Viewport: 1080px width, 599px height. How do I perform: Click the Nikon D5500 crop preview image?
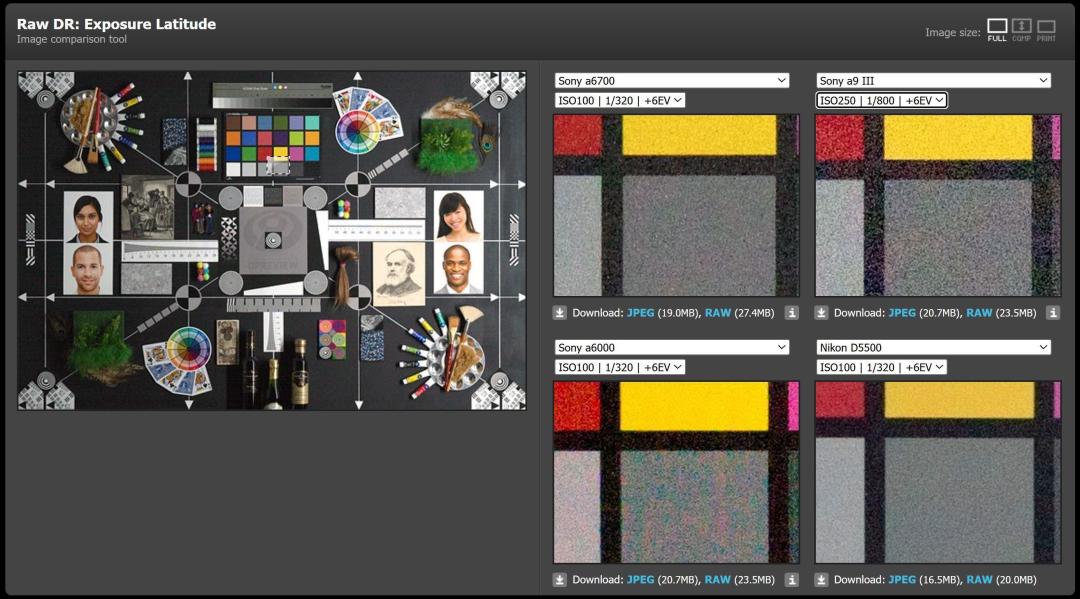click(938, 473)
